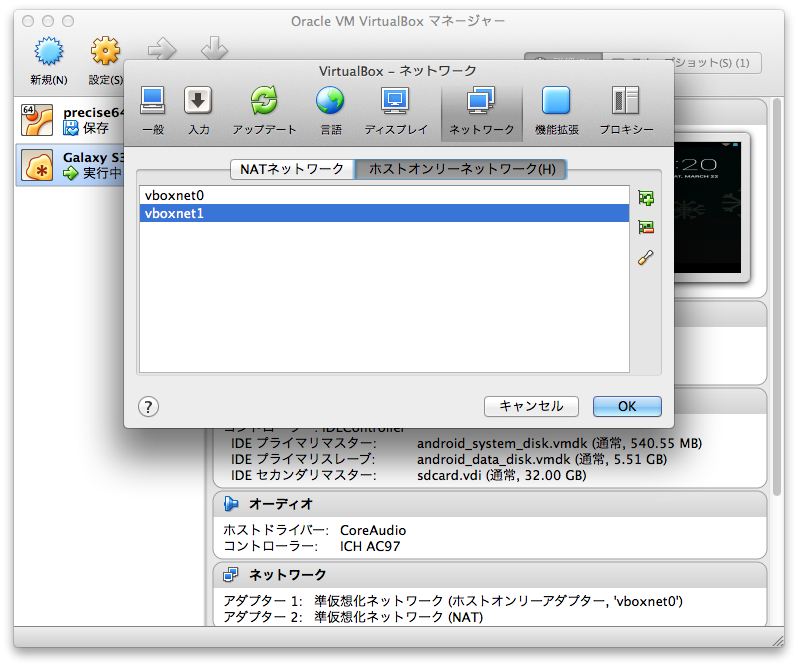
Task: Open the help question mark button
Action: coord(148,407)
